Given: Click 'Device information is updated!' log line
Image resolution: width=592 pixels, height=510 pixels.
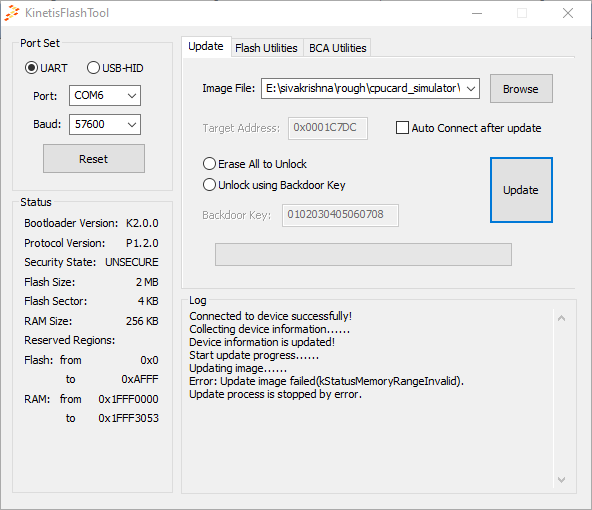Looking at the screenshot, I should point(262,342).
